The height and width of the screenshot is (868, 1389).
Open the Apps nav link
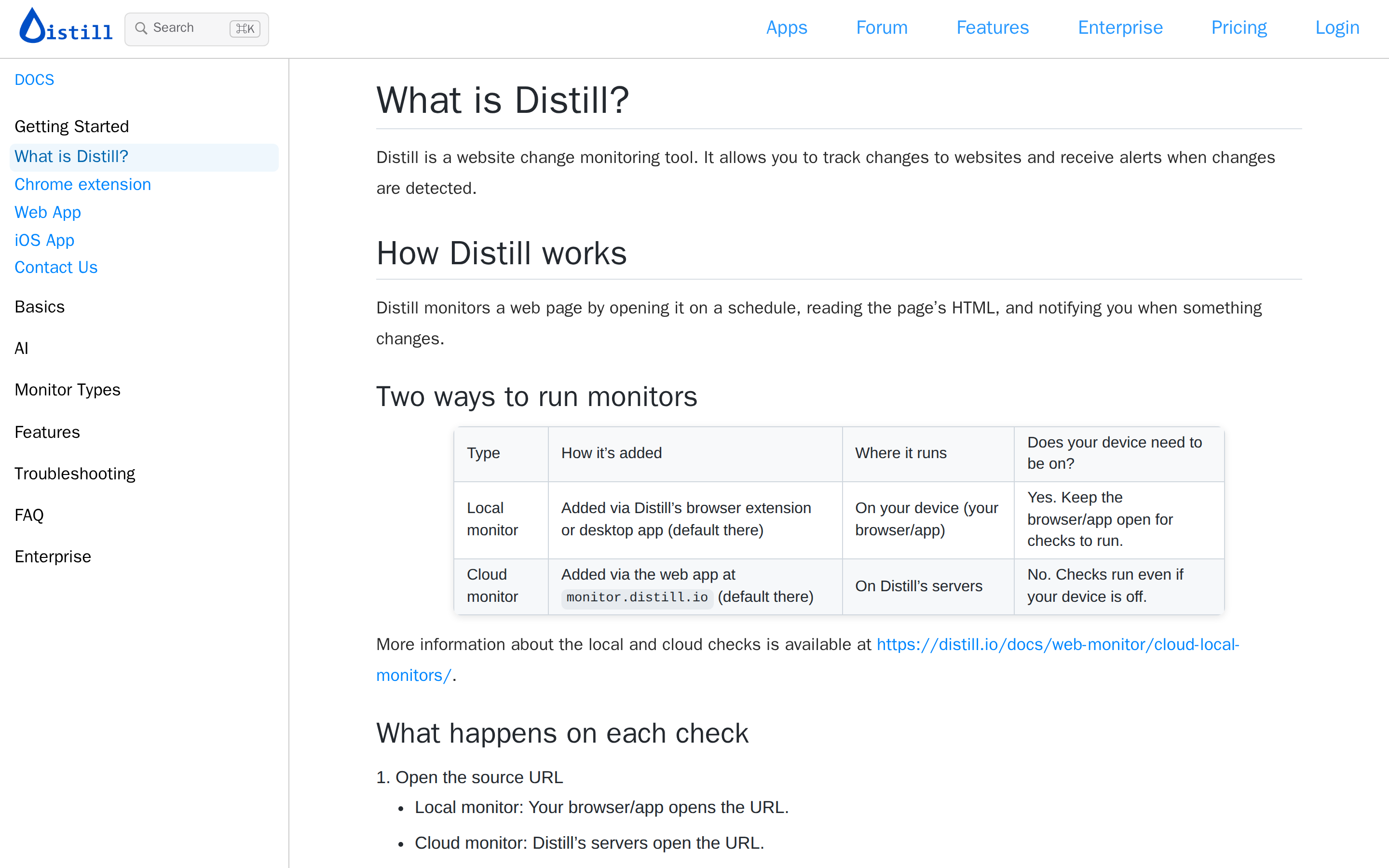(x=786, y=27)
